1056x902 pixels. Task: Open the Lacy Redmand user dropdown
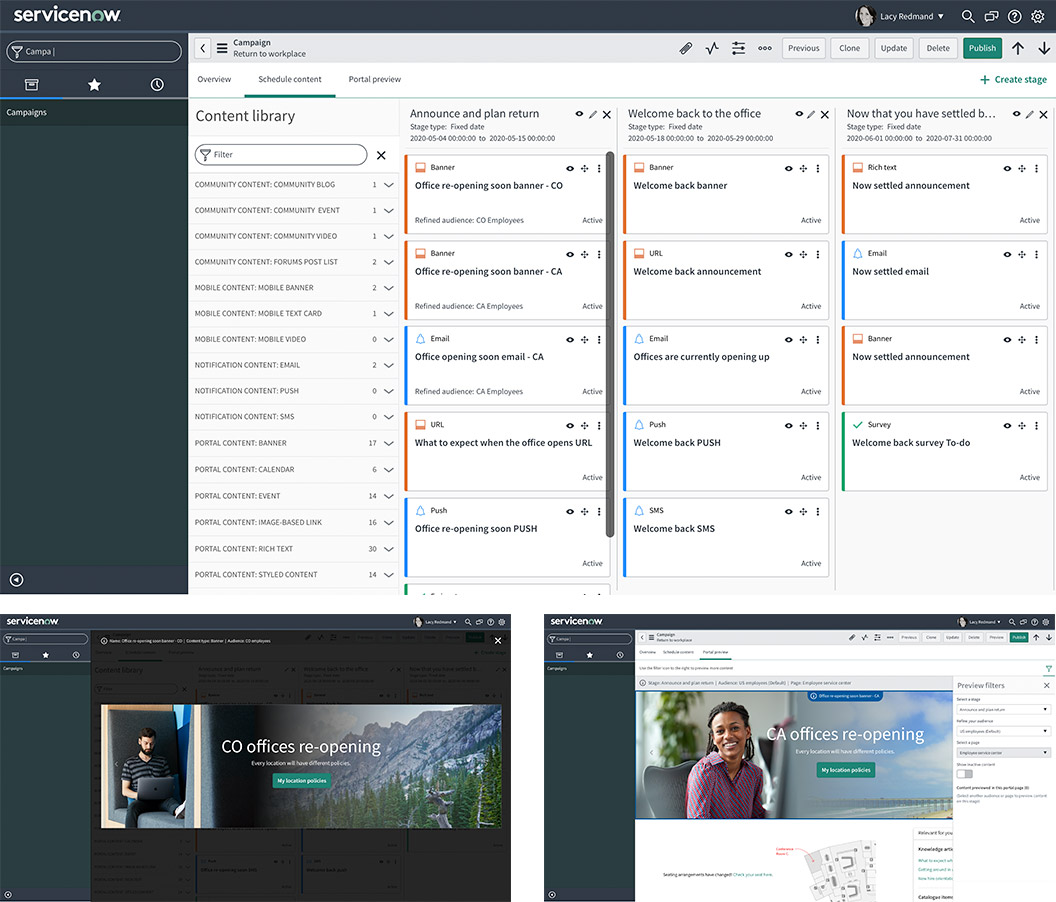[898, 16]
